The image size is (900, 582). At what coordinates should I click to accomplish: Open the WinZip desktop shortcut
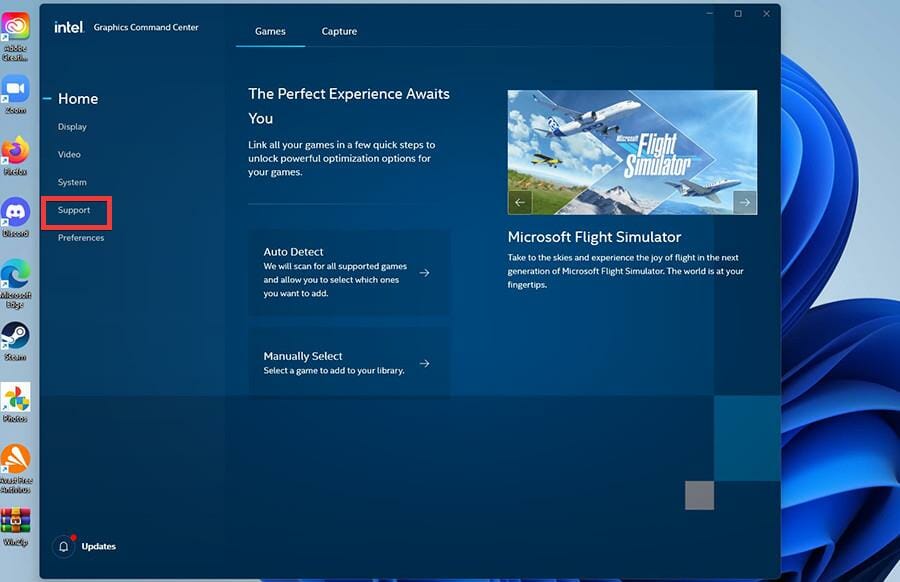tap(15, 526)
